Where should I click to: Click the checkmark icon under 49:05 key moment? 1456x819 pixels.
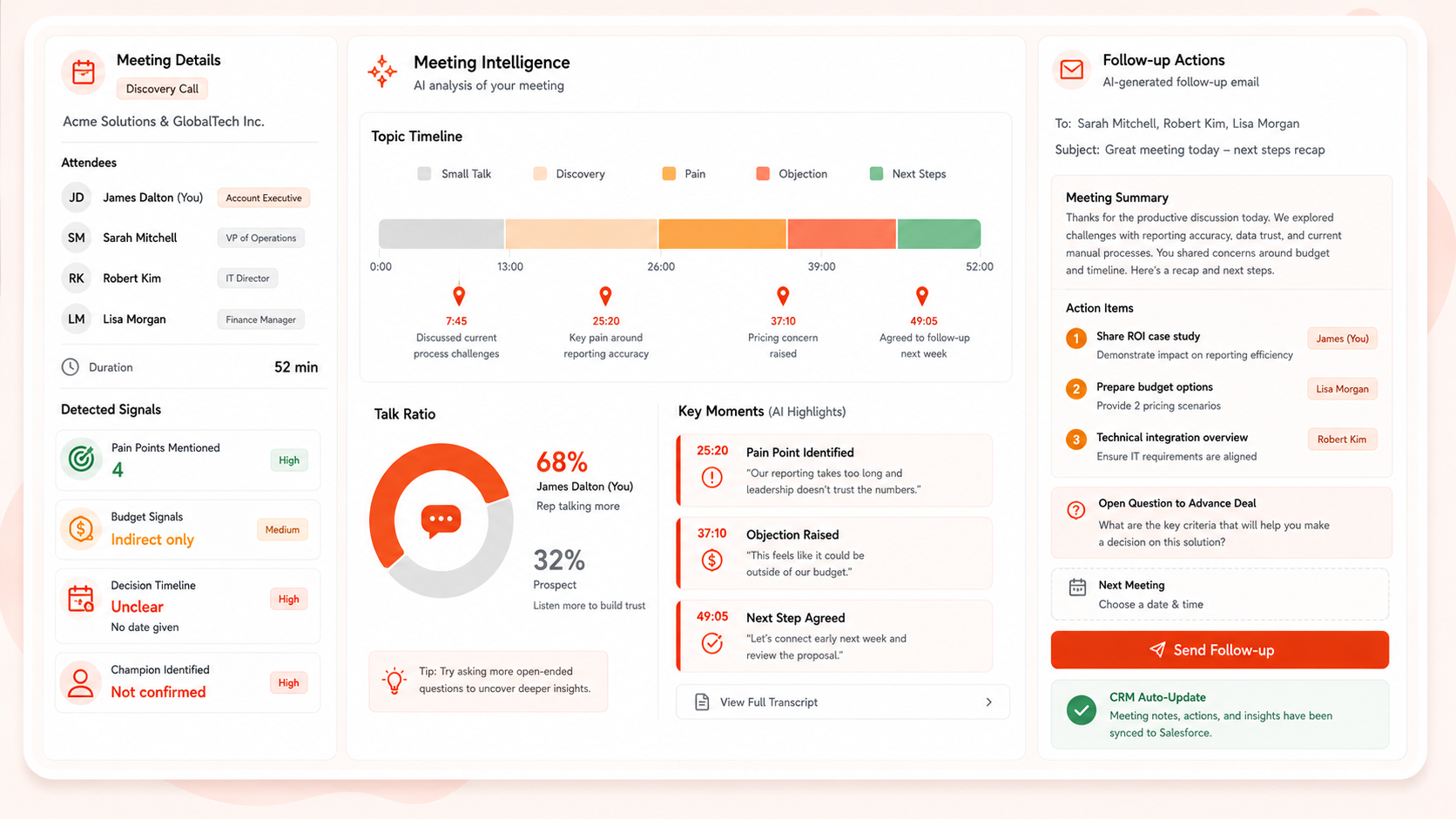pyautogui.click(x=712, y=643)
